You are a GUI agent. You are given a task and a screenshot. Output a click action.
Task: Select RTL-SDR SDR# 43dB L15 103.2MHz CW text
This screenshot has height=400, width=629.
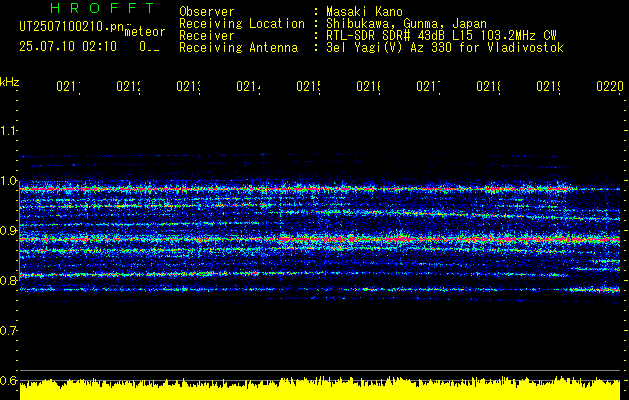pyautogui.click(x=441, y=36)
